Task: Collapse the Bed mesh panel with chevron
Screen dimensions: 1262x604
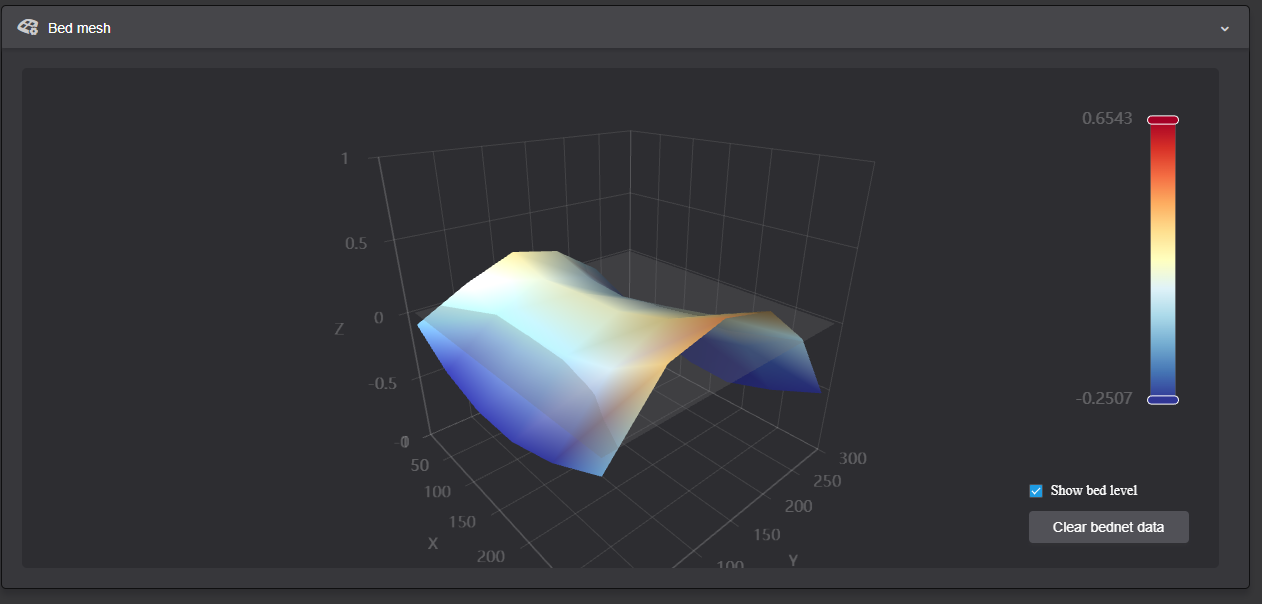Action: 1224,28
